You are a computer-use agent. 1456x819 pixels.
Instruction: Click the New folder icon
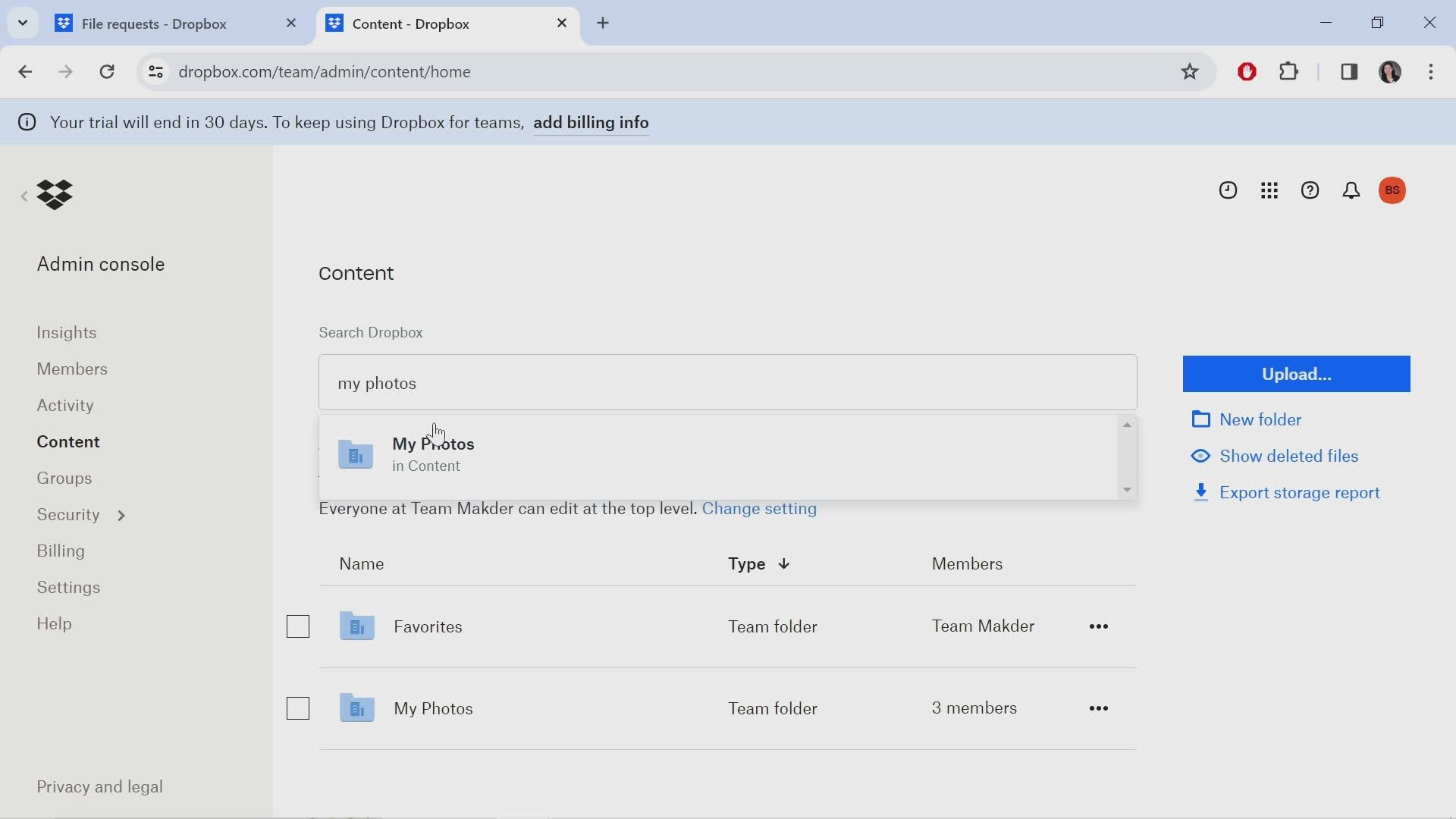1200,419
